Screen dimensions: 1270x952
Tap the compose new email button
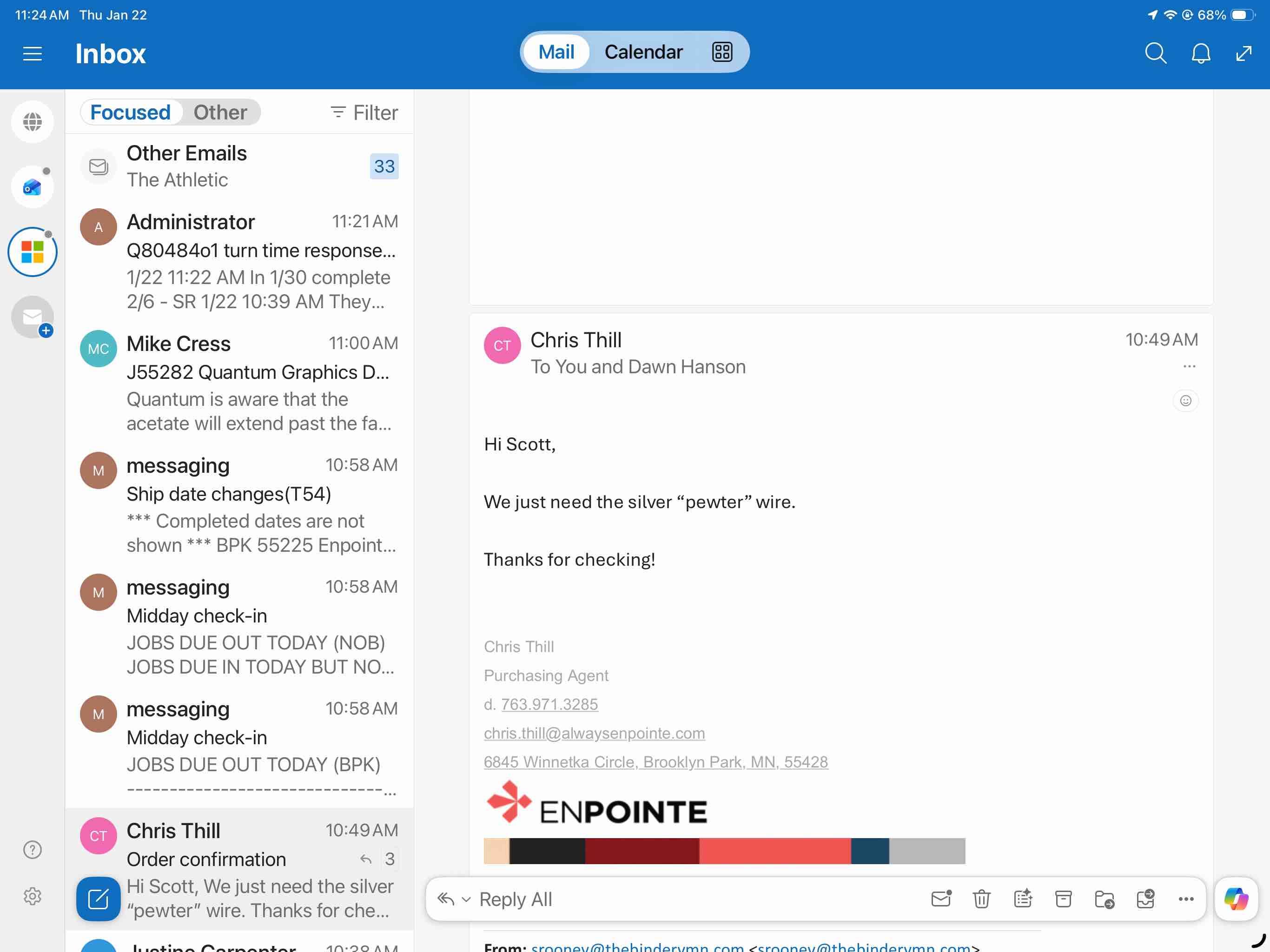pos(98,899)
